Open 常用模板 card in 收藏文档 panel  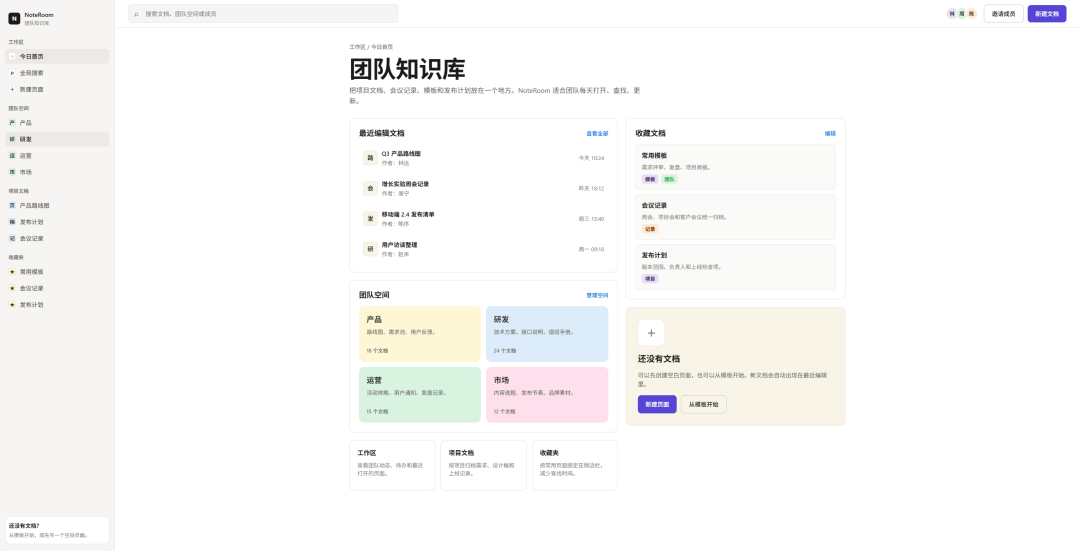pos(735,167)
